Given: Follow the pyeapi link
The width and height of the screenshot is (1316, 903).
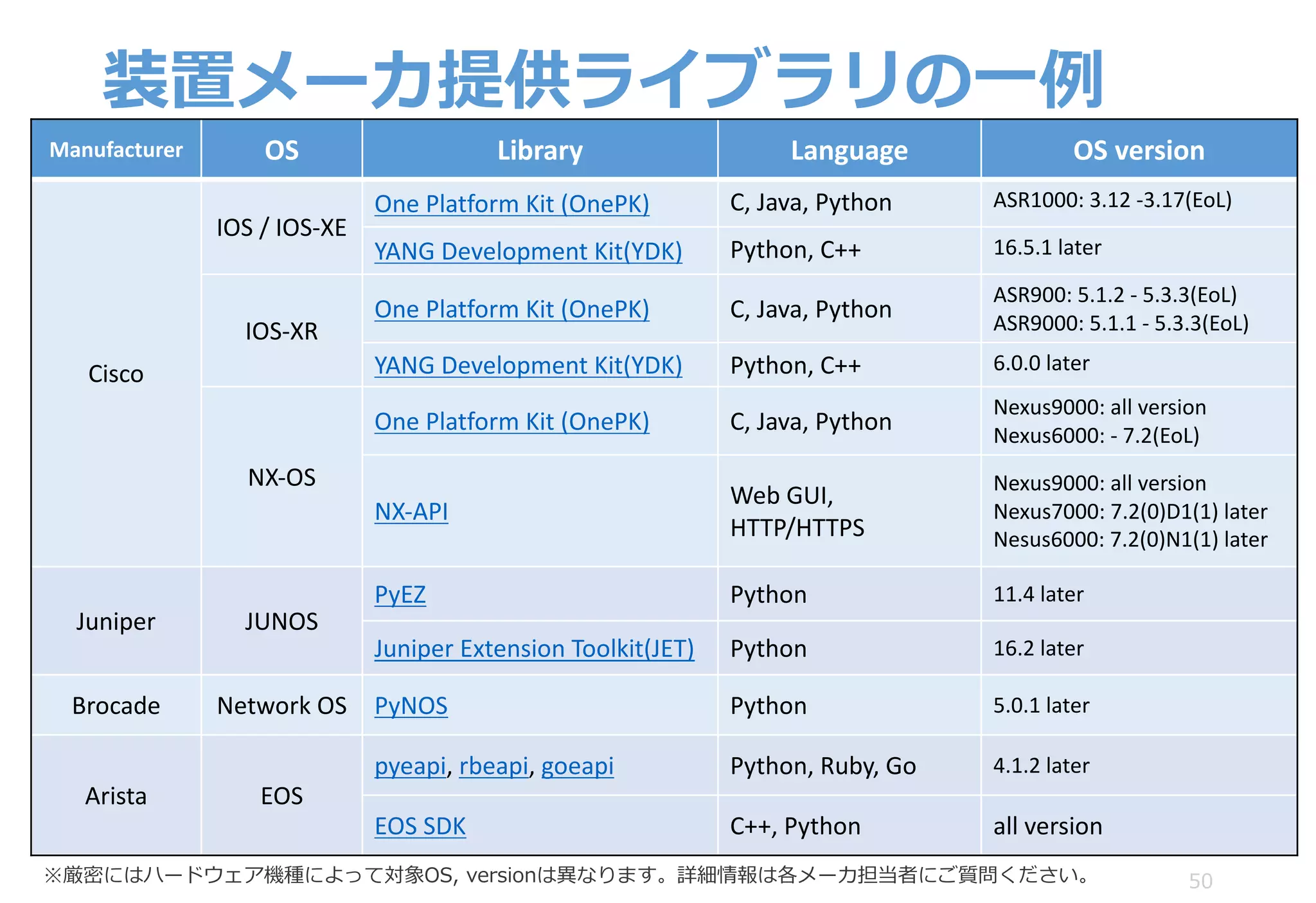Looking at the screenshot, I should pyautogui.click(x=411, y=766).
